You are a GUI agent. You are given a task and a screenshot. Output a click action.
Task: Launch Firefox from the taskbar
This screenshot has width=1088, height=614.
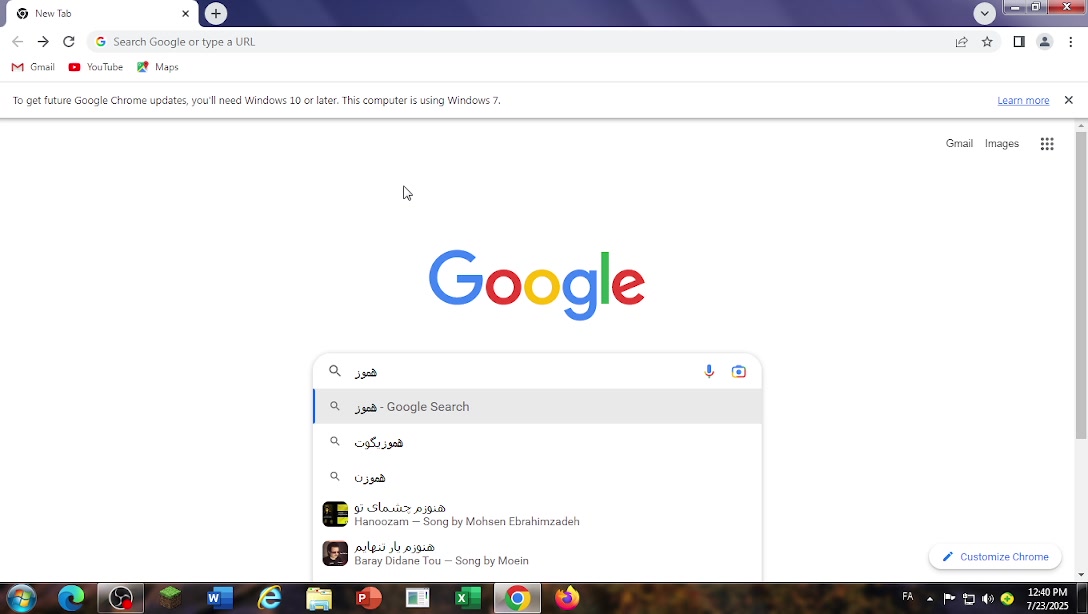pyautogui.click(x=567, y=598)
